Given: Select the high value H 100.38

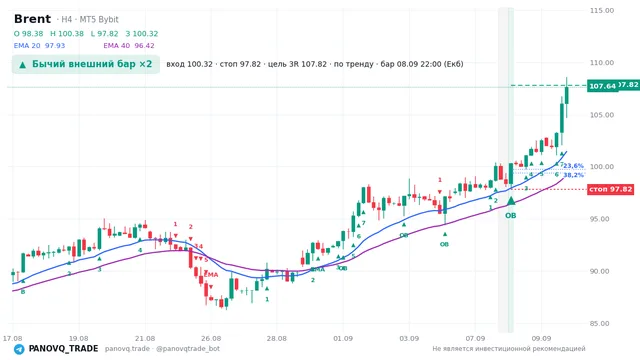Looking at the screenshot, I should click(67, 34).
